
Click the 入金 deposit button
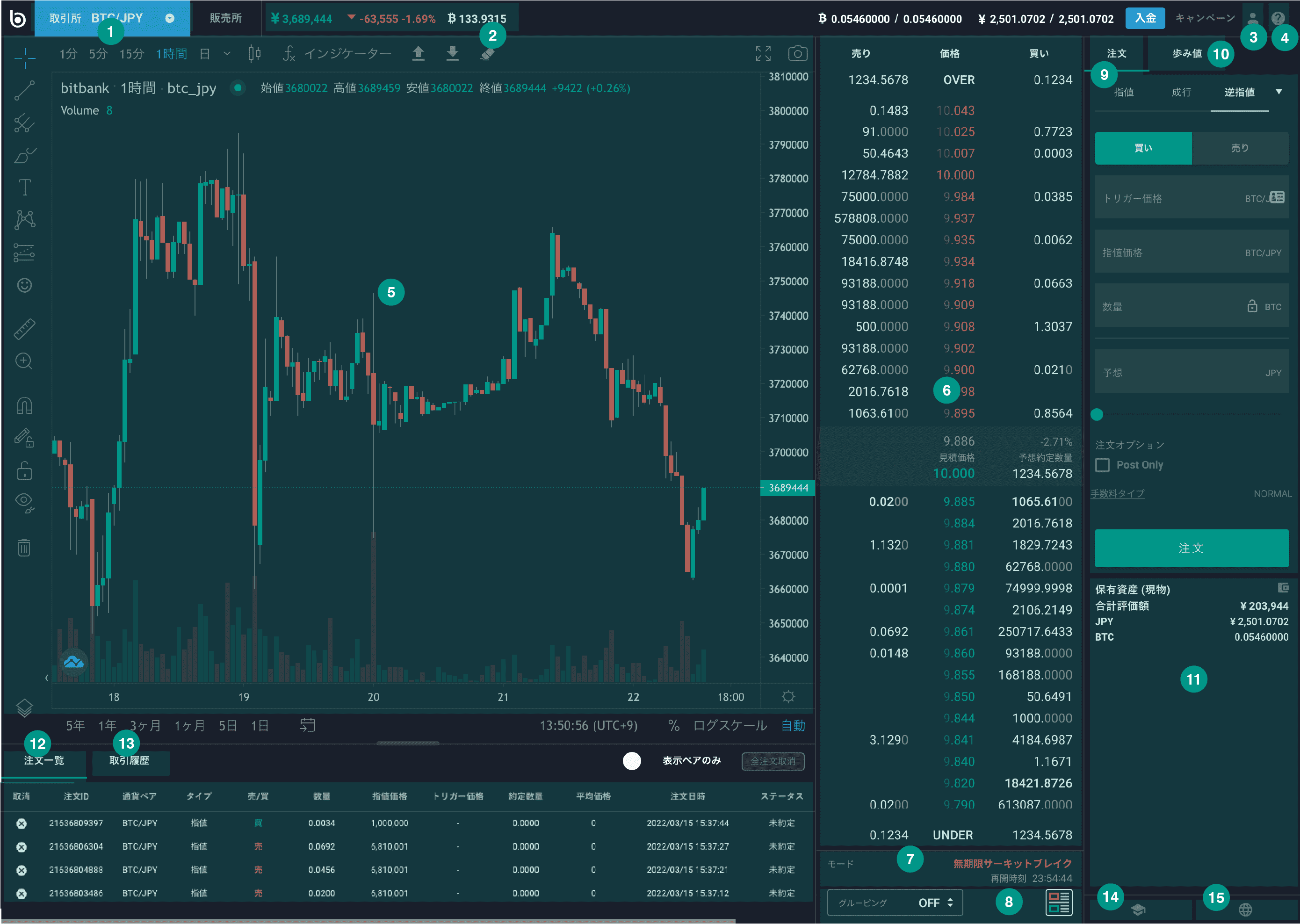point(1145,18)
